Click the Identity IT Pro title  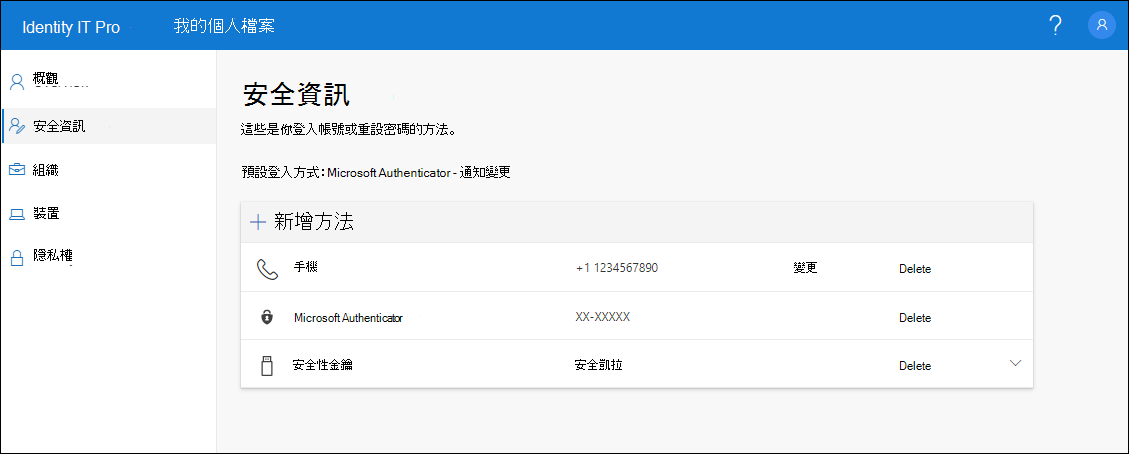pyautogui.click(x=71, y=27)
